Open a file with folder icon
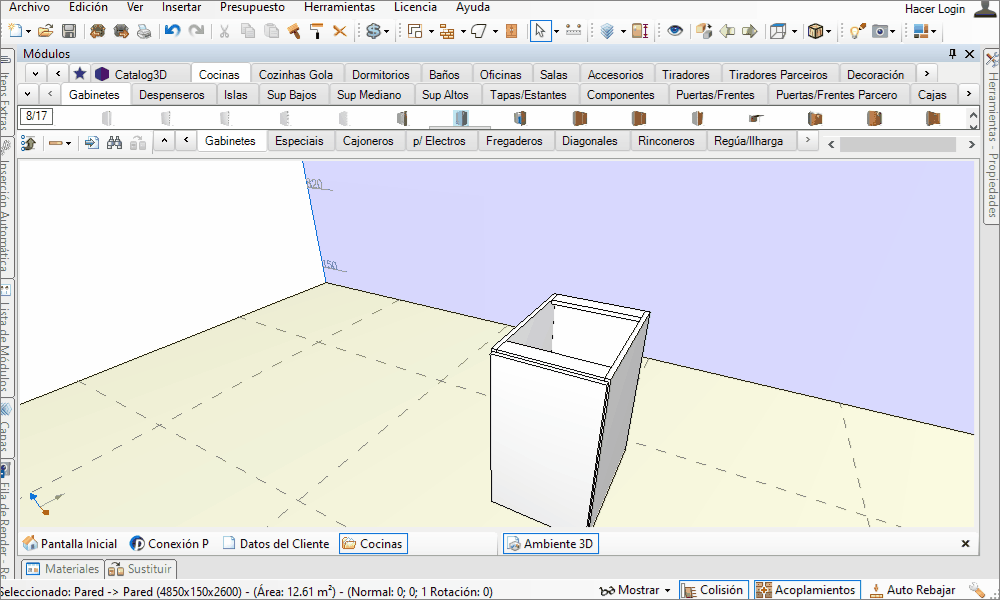Screen dimensions: 1000x600 (x=45, y=31)
